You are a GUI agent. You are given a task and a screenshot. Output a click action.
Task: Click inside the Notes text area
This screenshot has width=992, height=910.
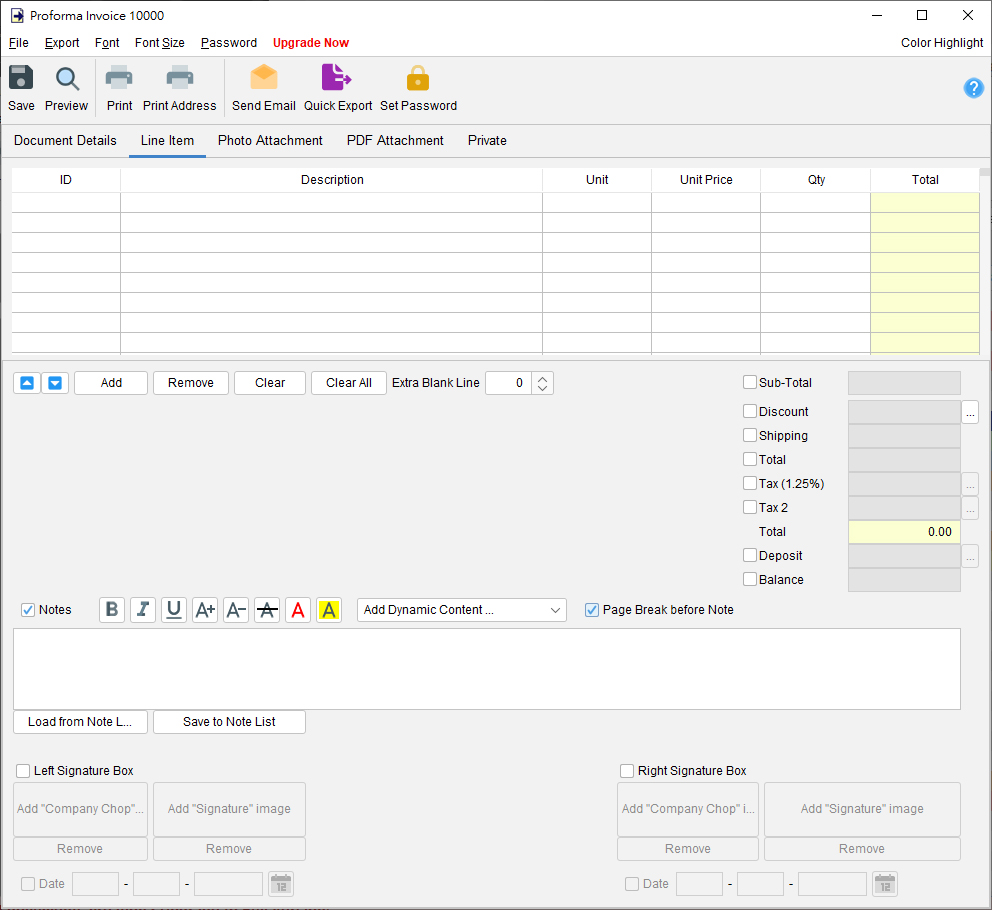coord(487,669)
